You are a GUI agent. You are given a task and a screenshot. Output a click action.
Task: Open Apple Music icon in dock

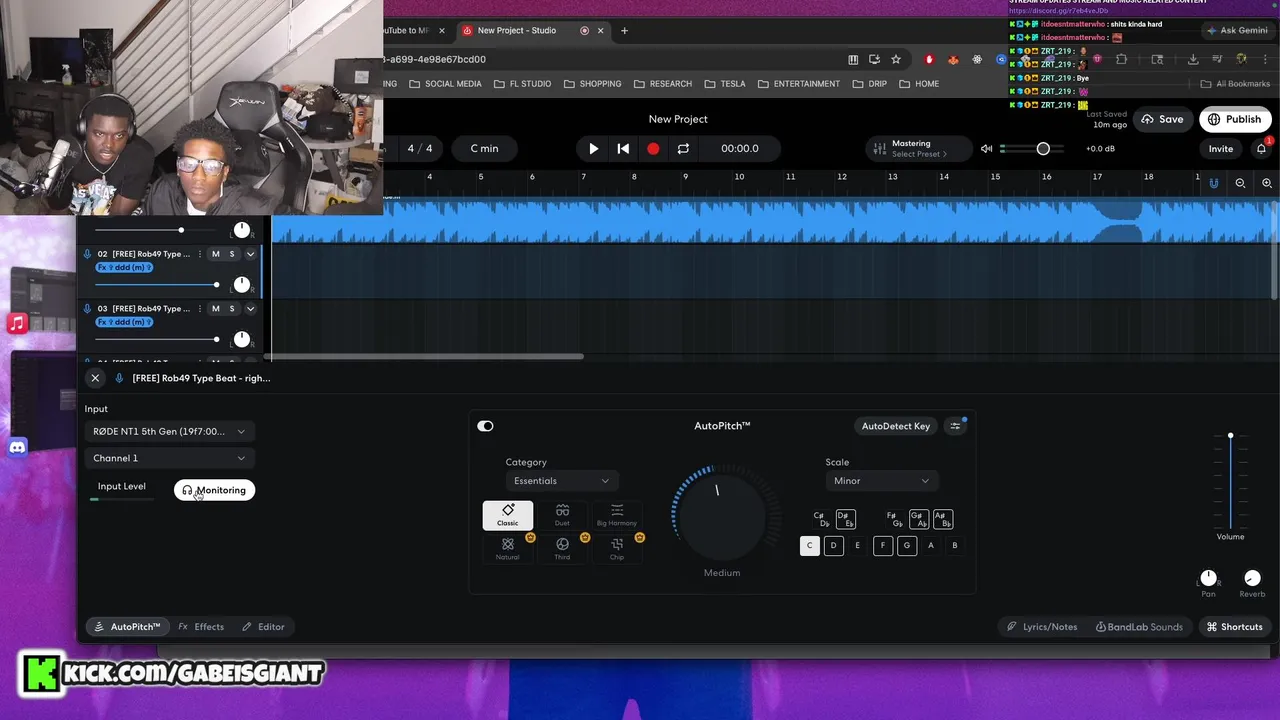pyautogui.click(x=17, y=323)
